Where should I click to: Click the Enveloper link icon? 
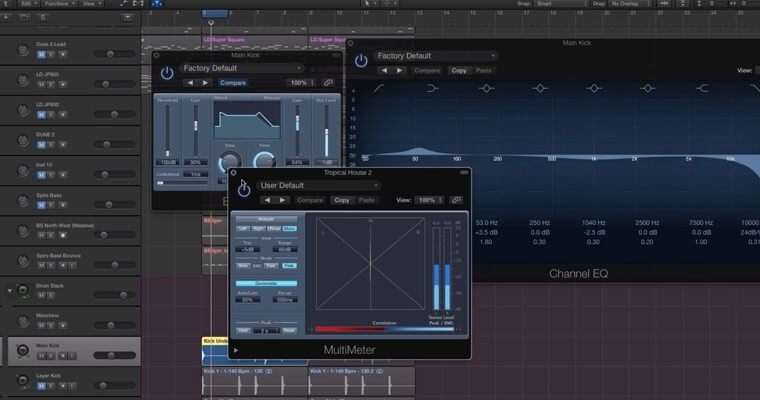tap(328, 83)
